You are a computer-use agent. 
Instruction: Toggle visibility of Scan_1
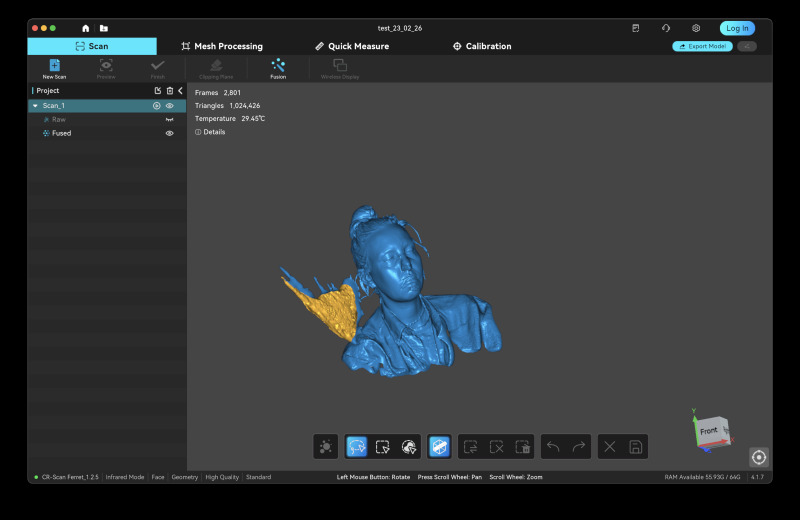[x=169, y=106]
